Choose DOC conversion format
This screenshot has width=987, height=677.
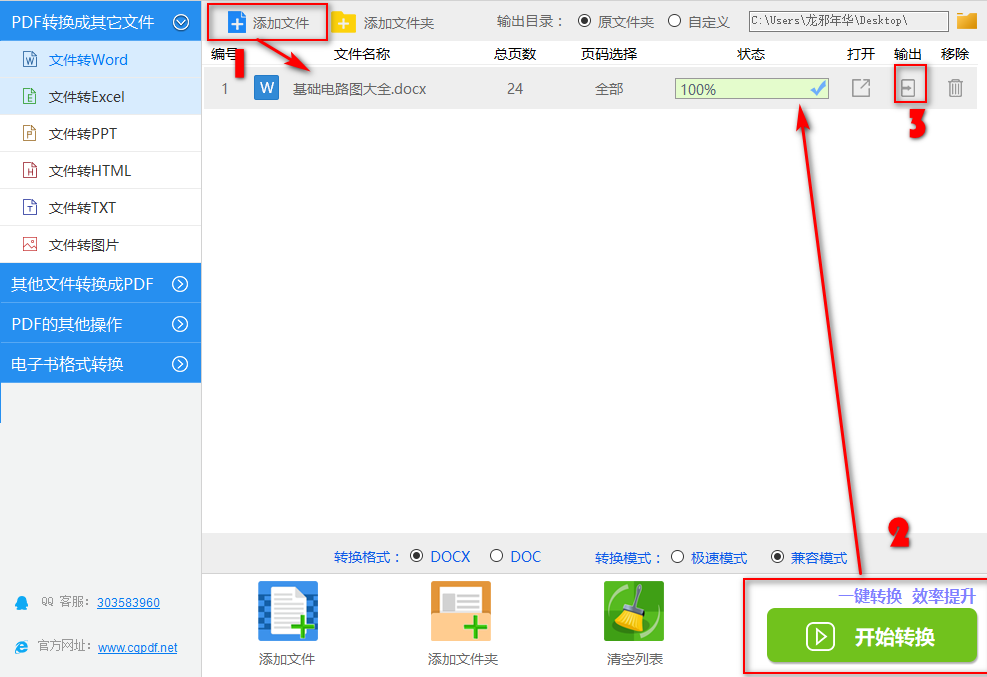pos(496,556)
